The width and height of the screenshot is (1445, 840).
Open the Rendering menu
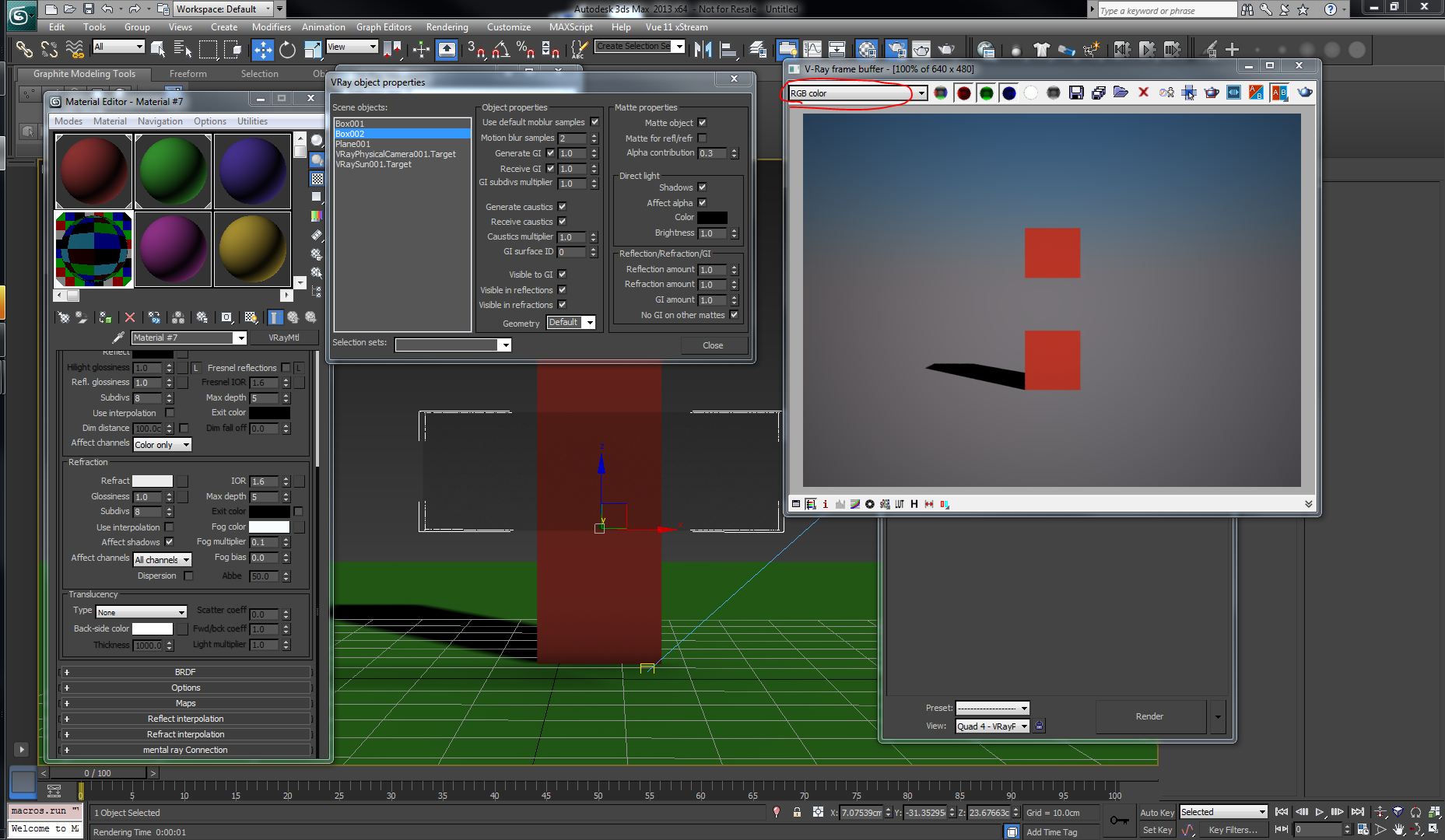coord(447,26)
